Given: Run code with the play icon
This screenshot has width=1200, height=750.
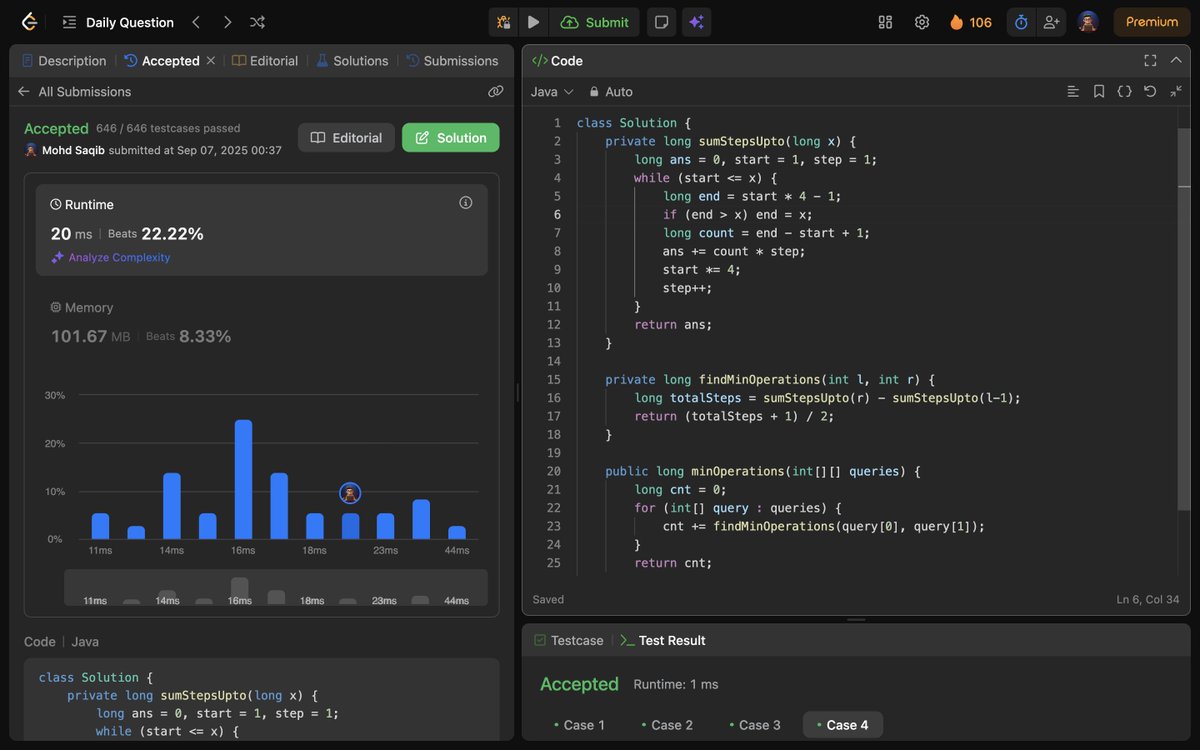Looking at the screenshot, I should pos(533,22).
